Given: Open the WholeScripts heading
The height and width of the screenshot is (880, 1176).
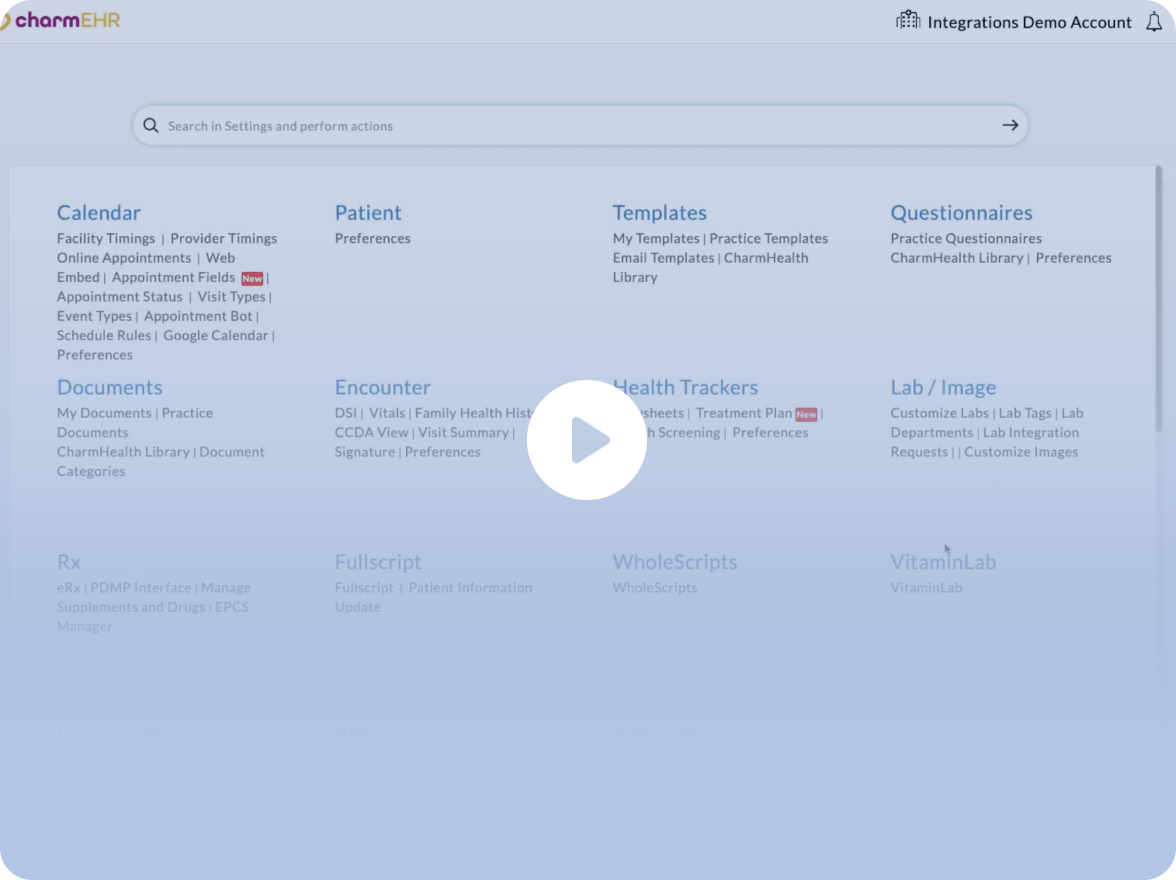Looking at the screenshot, I should pos(674,562).
